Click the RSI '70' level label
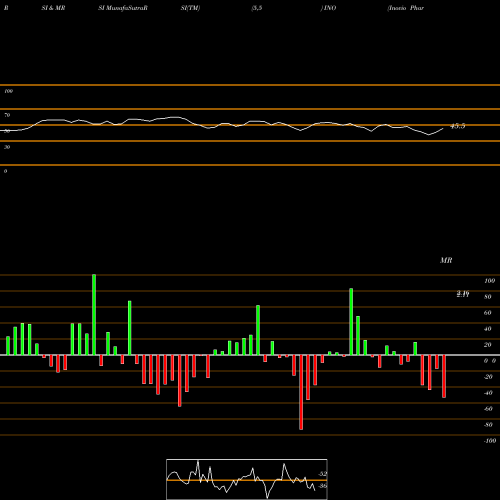 coord(7,115)
